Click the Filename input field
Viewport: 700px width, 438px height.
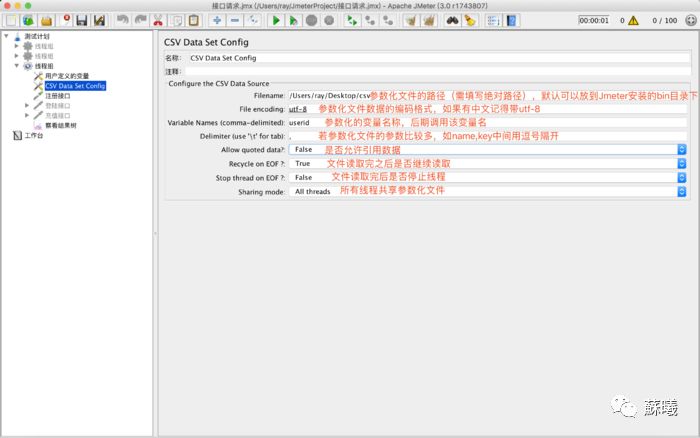coord(488,96)
